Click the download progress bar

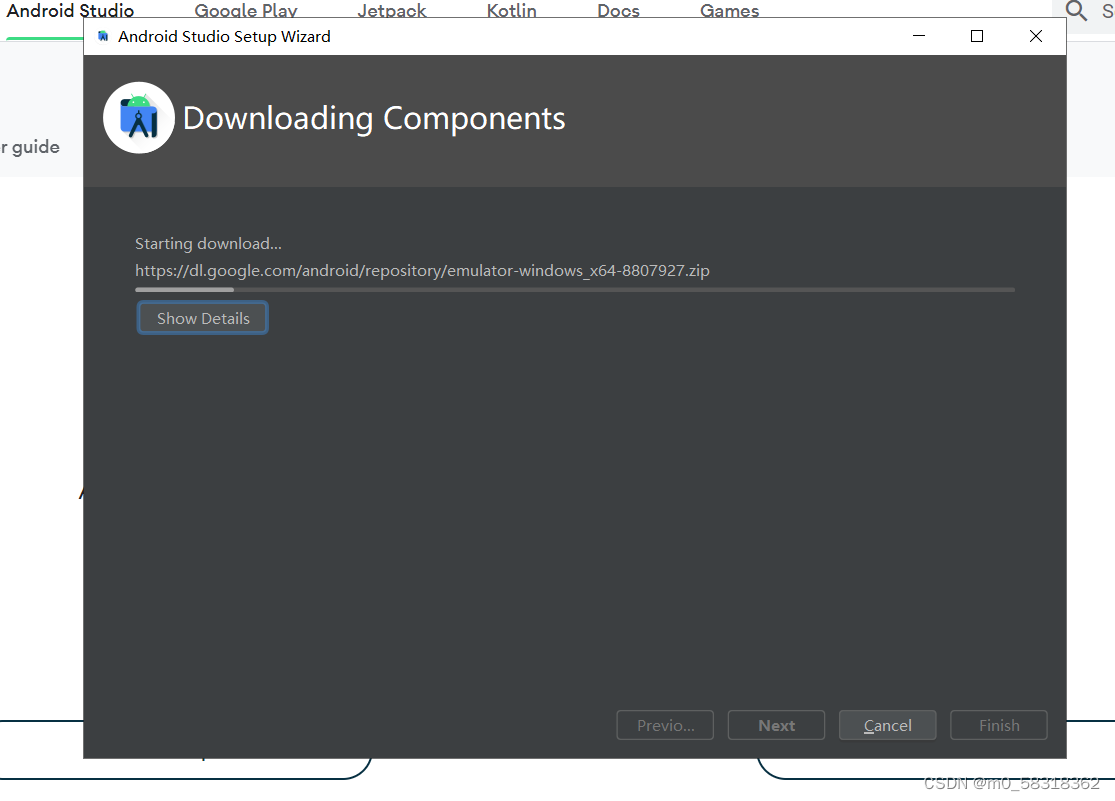(575, 290)
